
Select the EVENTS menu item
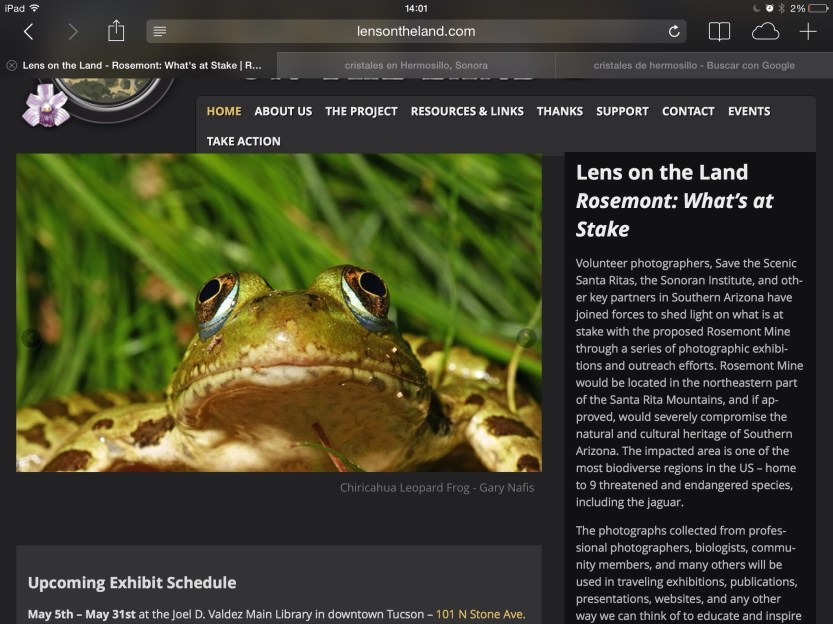(x=749, y=112)
